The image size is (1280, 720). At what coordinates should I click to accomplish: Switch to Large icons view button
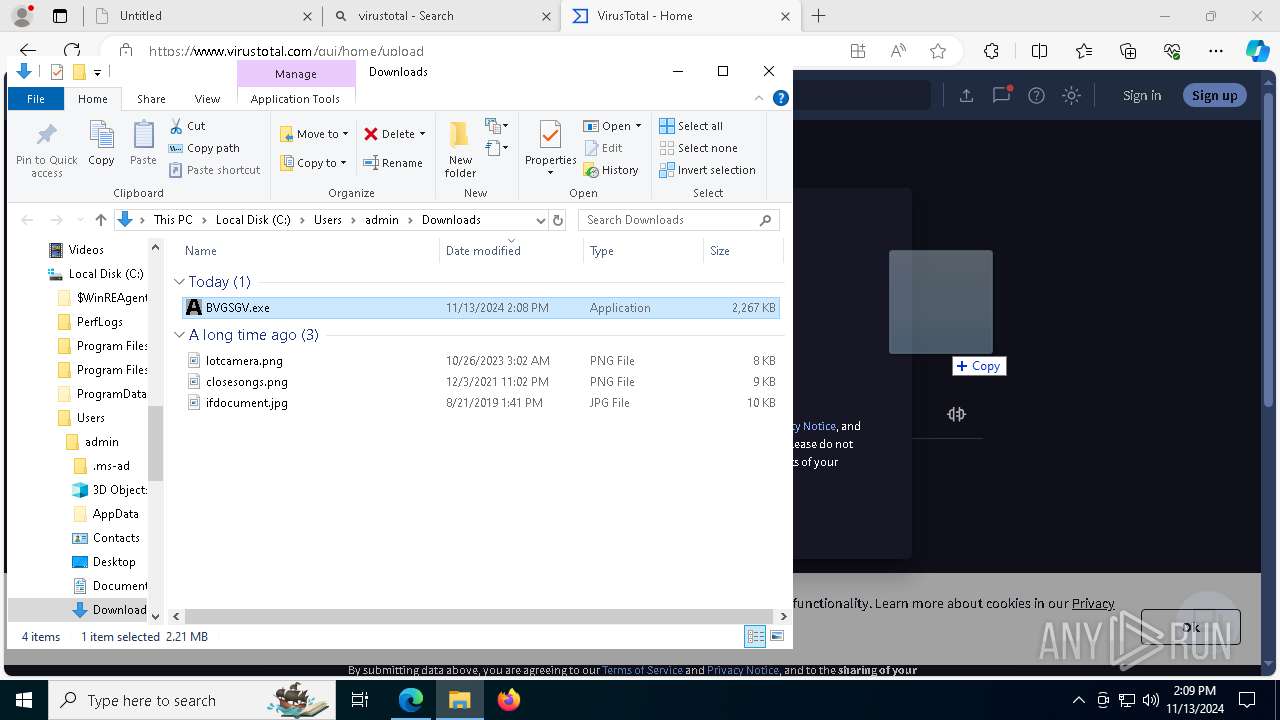point(777,636)
